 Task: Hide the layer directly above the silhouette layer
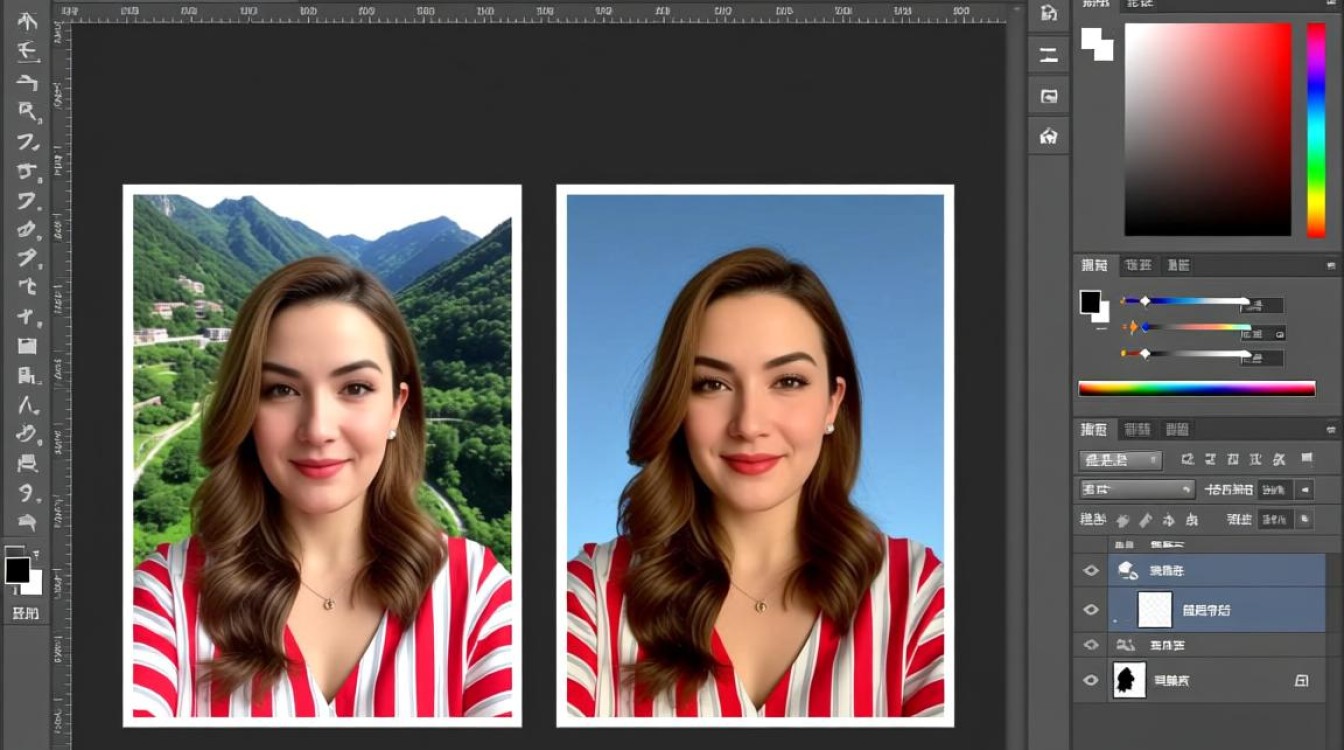[1090, 645]
